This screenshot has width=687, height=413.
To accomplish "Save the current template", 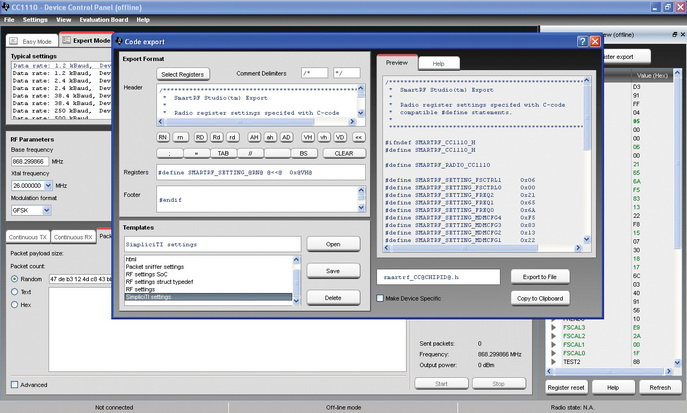I will 333,271.
